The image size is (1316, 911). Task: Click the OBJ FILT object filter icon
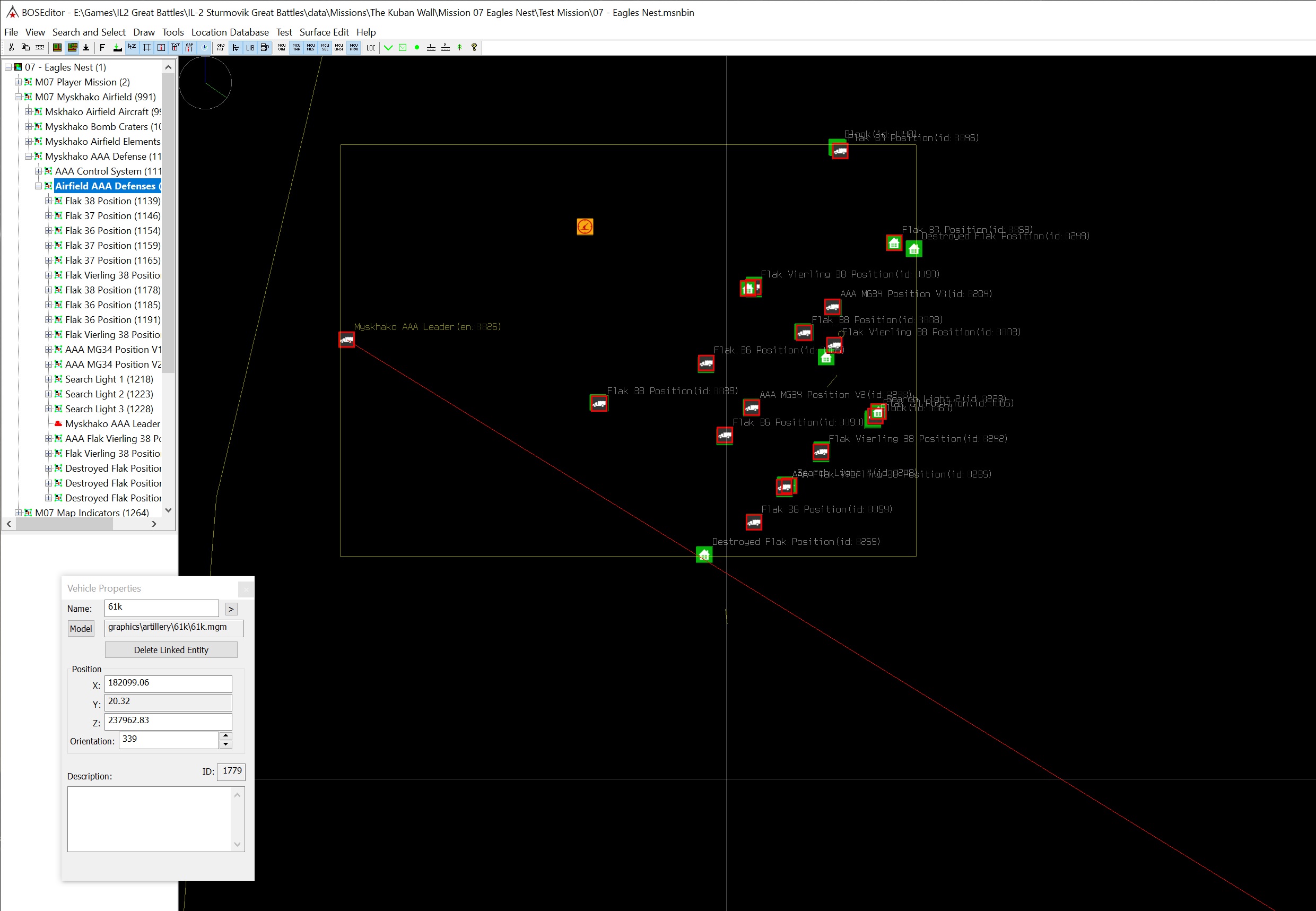221,48
